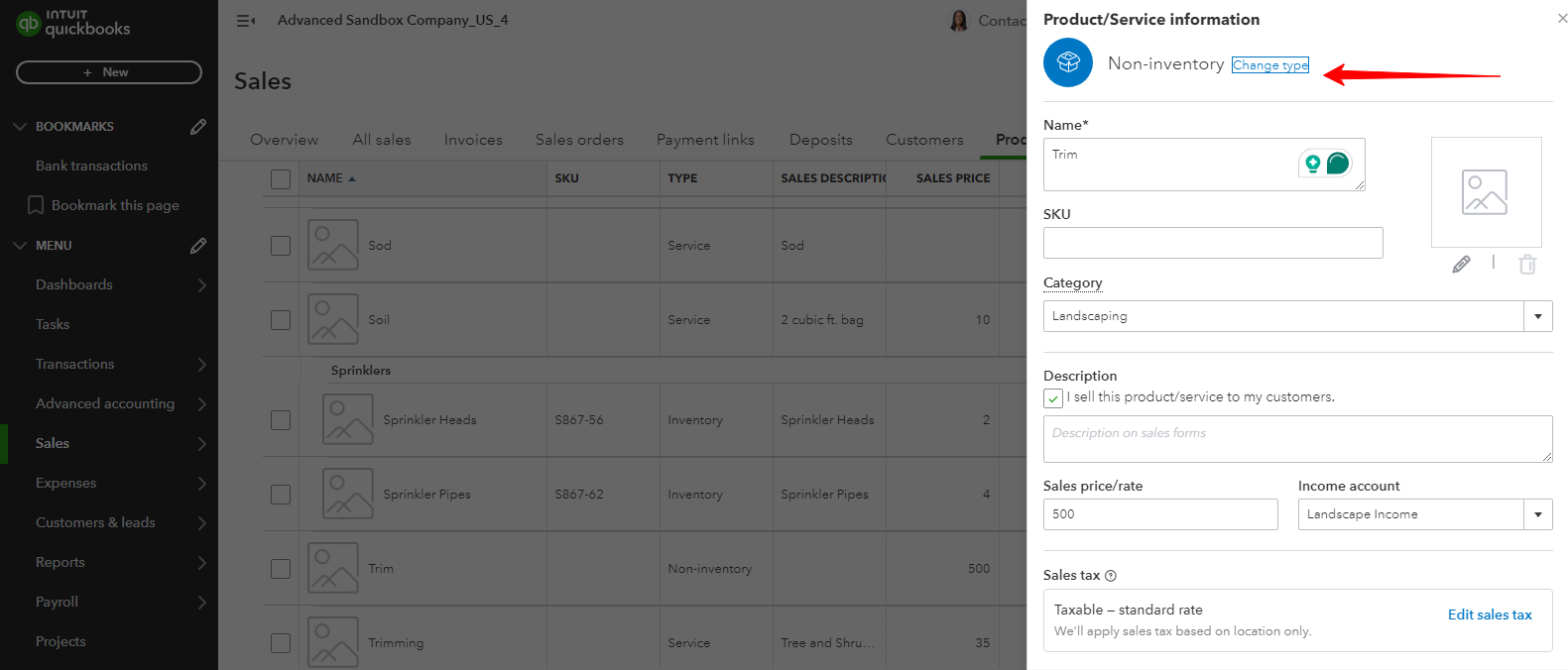The image size is (1568, 670).
Task: Switch to the Invoices tab
Action: (x=473, y=140)
